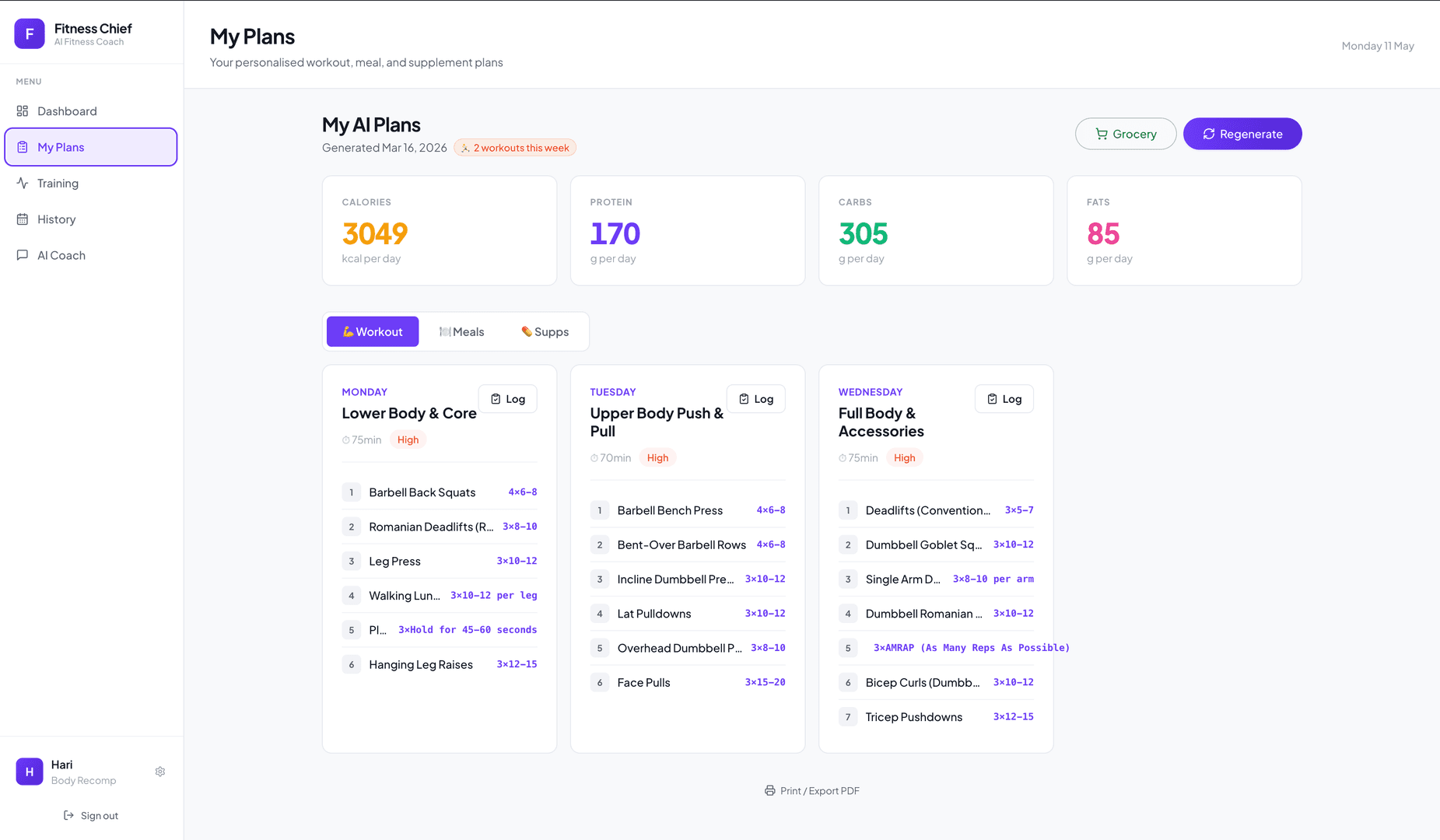
Task: Click the shopping cart icon in Grocery
Action: (1102, 134)
